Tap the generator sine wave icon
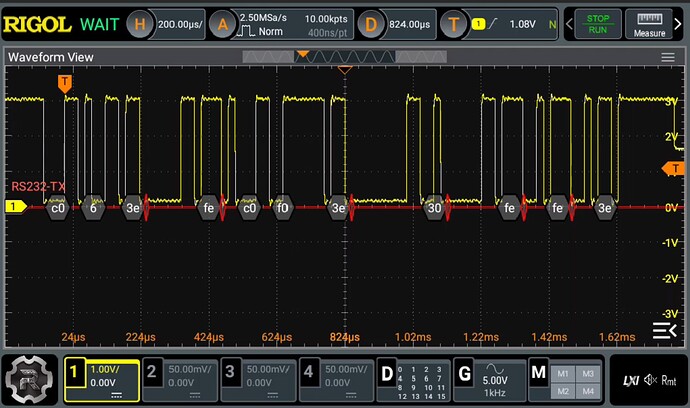The image size is (690, 408). pyautogui.click(x=495, y=369)
